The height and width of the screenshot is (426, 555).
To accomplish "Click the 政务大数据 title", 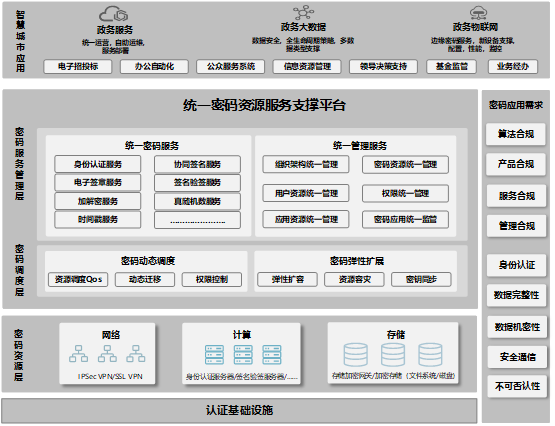I will tap(303, 27).
